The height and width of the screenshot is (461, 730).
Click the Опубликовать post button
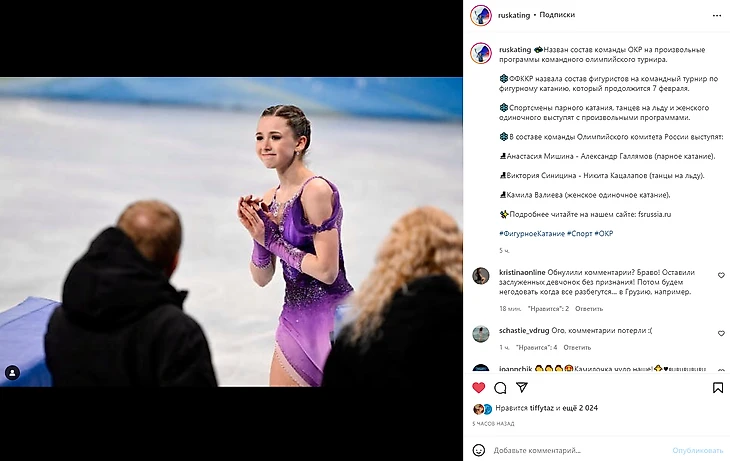point(697,450)
